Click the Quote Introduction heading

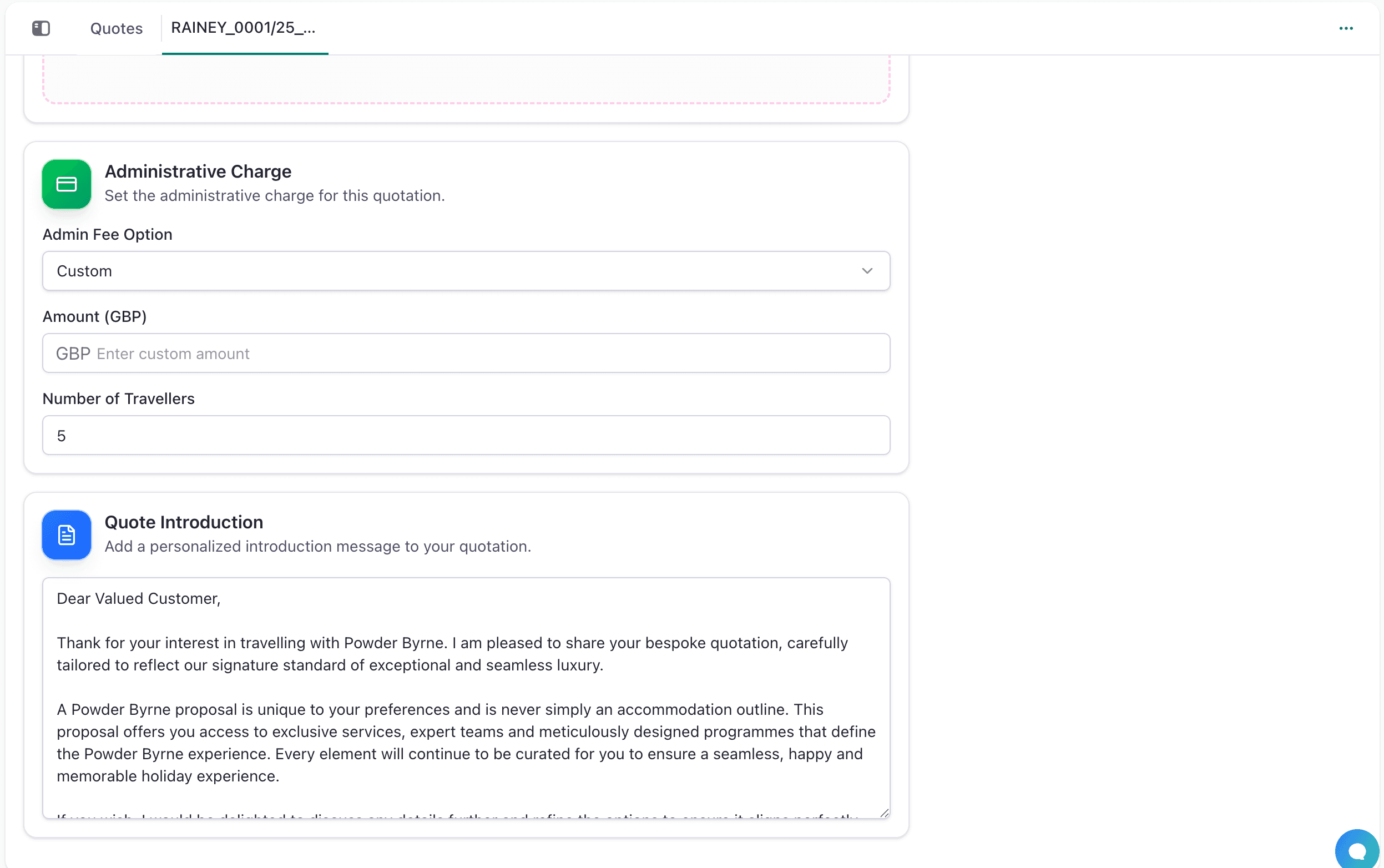(184, 522)
